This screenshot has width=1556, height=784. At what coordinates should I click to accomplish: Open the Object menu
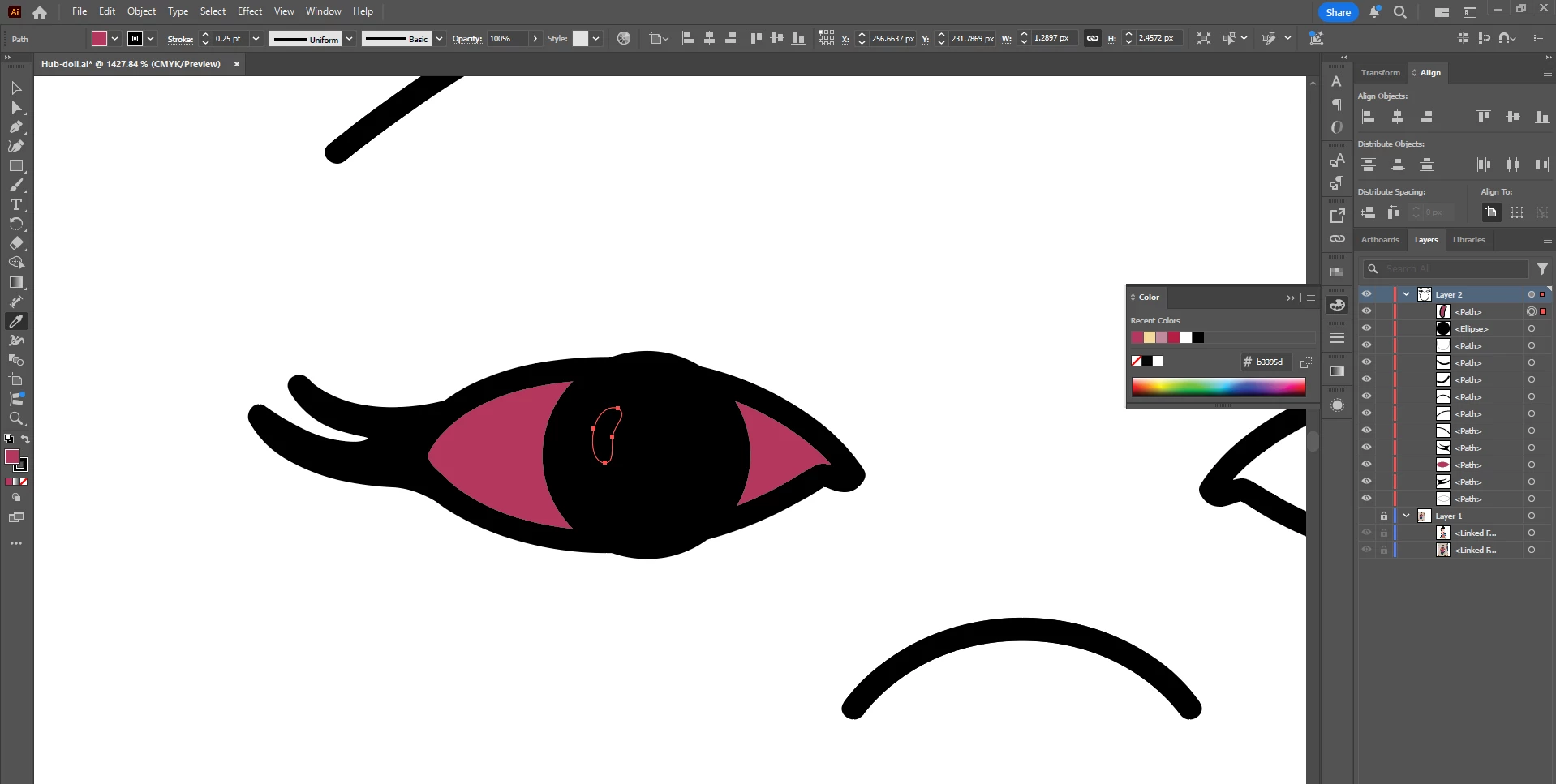coord(141,11)
